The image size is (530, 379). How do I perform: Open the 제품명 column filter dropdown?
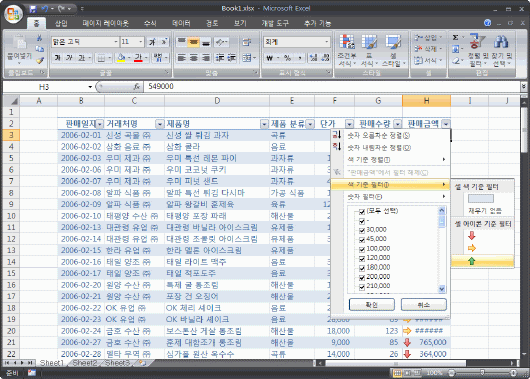[x=264, y=124]
